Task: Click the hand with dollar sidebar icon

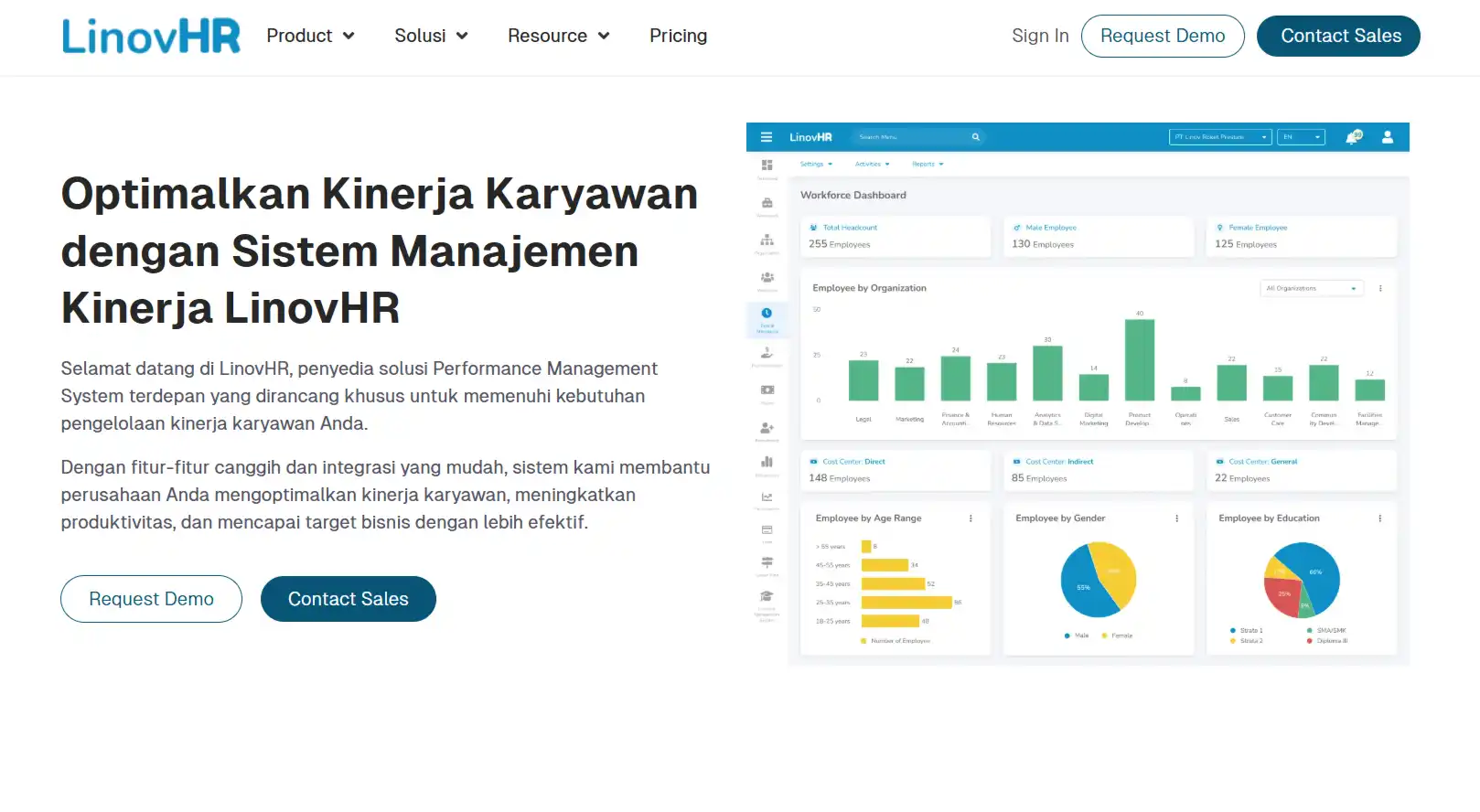Action: [x=767, y=353]
